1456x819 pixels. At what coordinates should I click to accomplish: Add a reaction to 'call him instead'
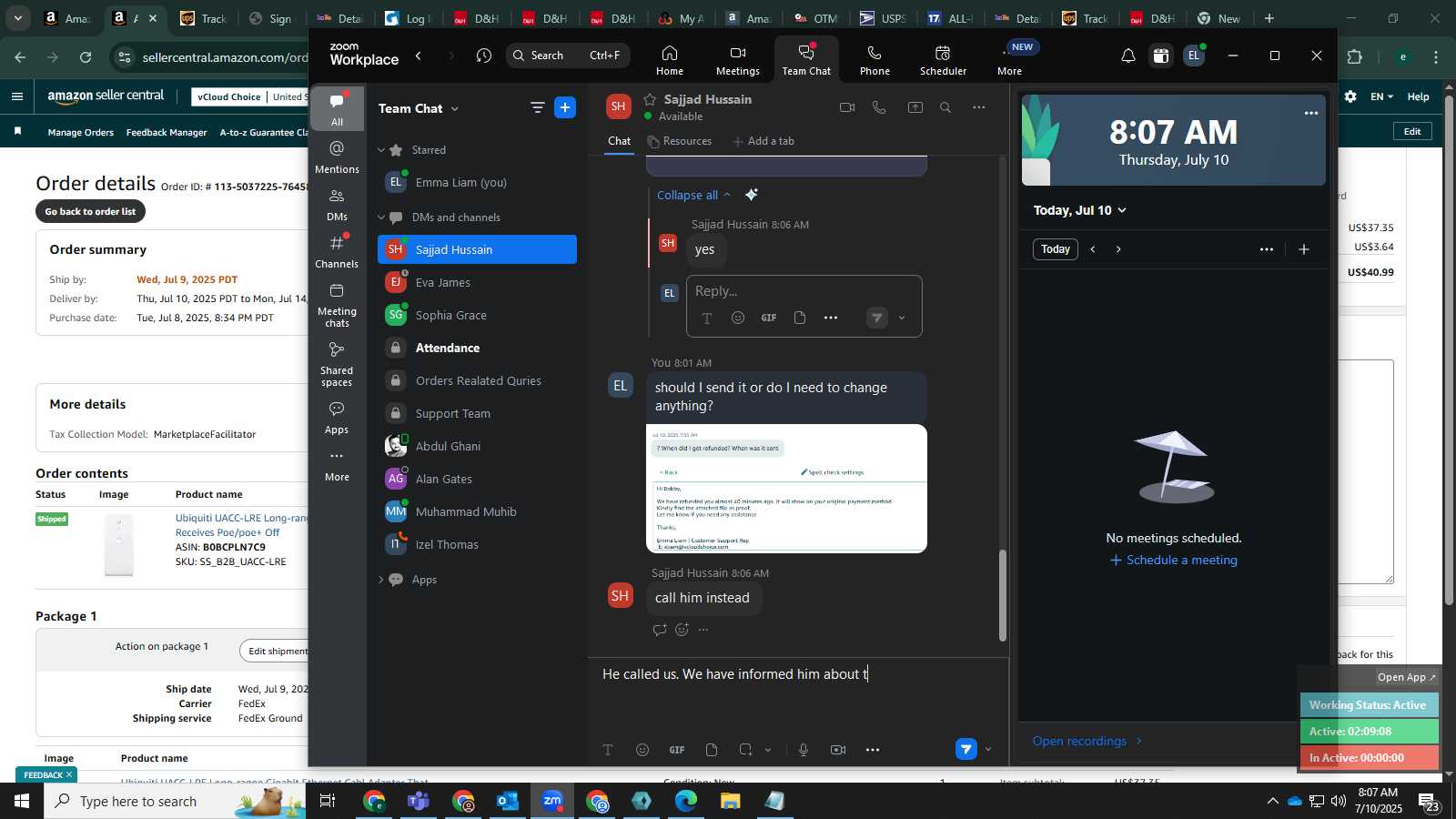[x=682, y=630]
